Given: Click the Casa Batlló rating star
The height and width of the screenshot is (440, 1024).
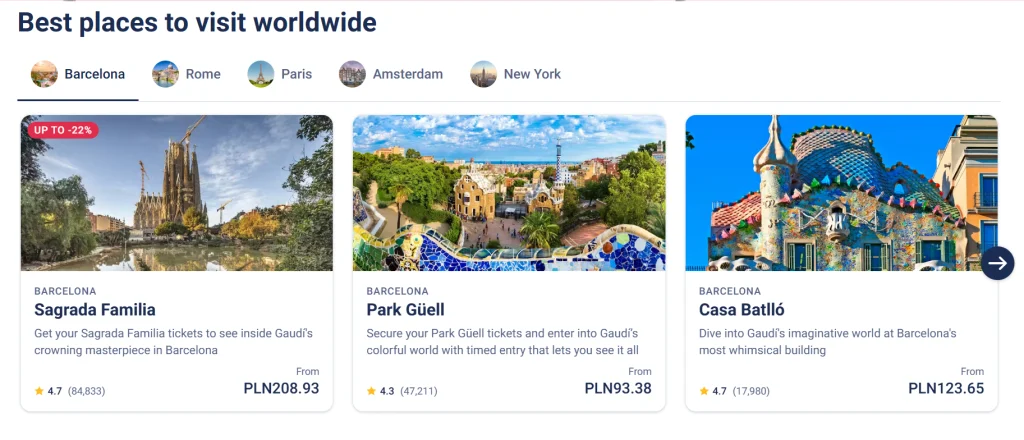Looking at the screenshot, I should (x=704, y=391).
